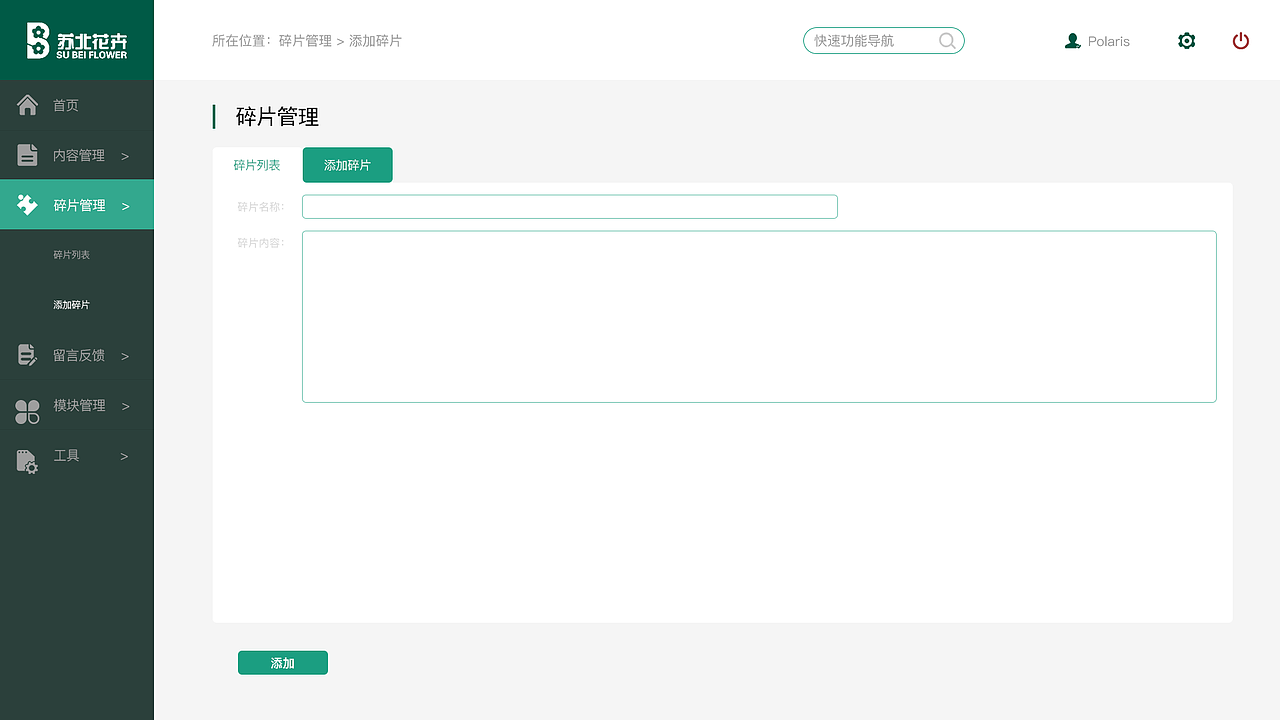
Task: Open 碎片列表 submenu in sidebar
Action: (72, 255)
